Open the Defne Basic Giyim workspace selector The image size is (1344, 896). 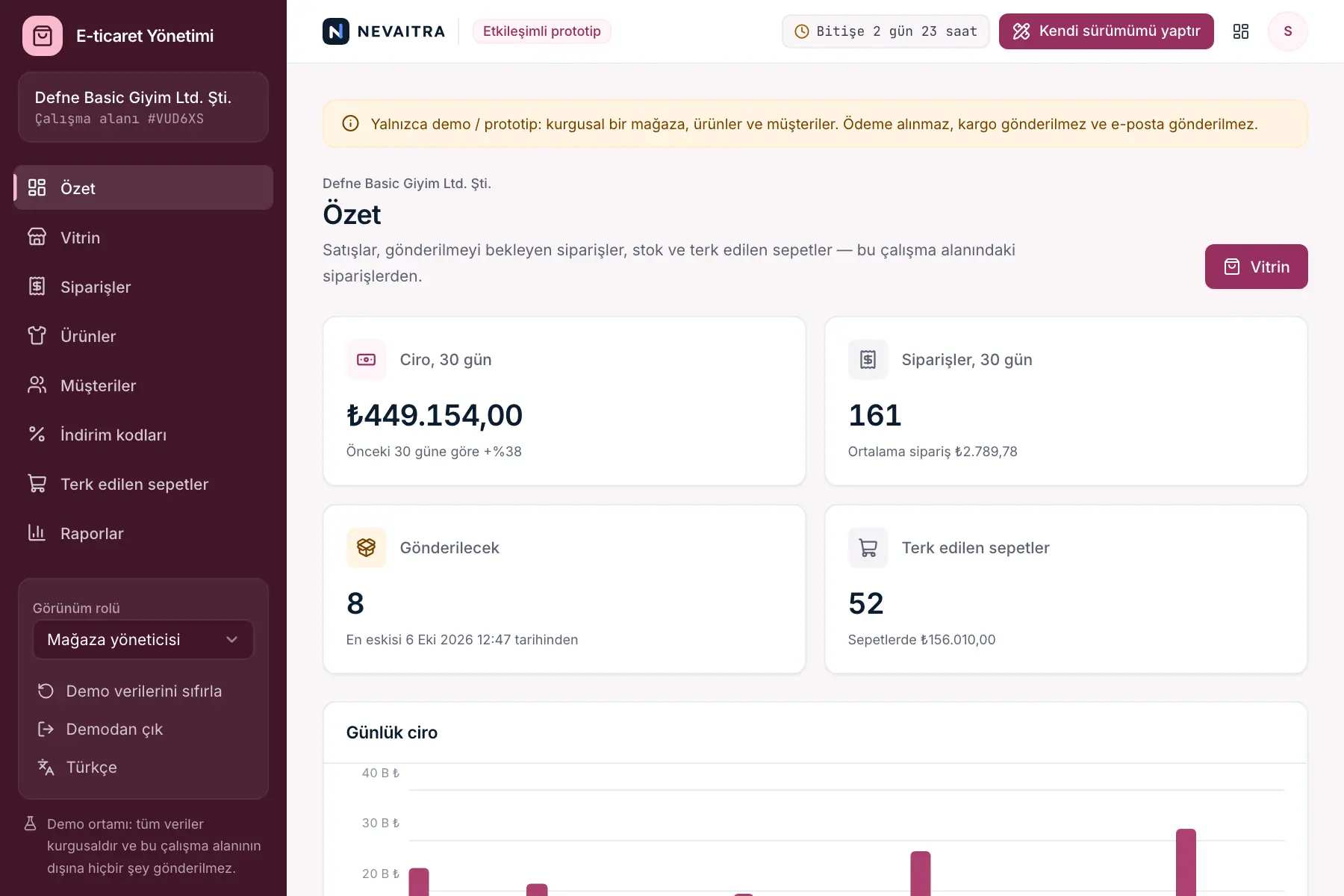[x=143, y=107]
